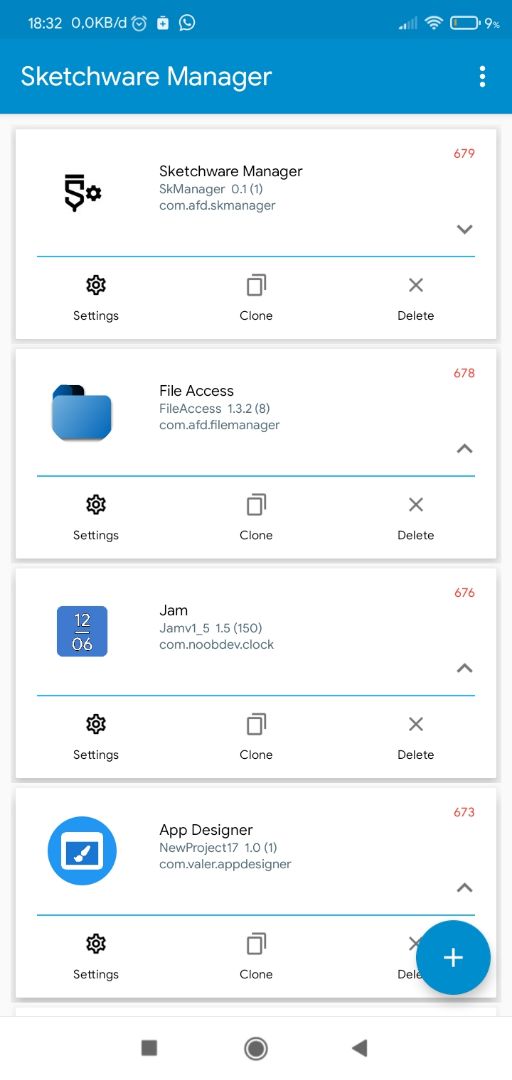Delete the Jam project
Screen dimensions: 512x1080
click(416, 737)
